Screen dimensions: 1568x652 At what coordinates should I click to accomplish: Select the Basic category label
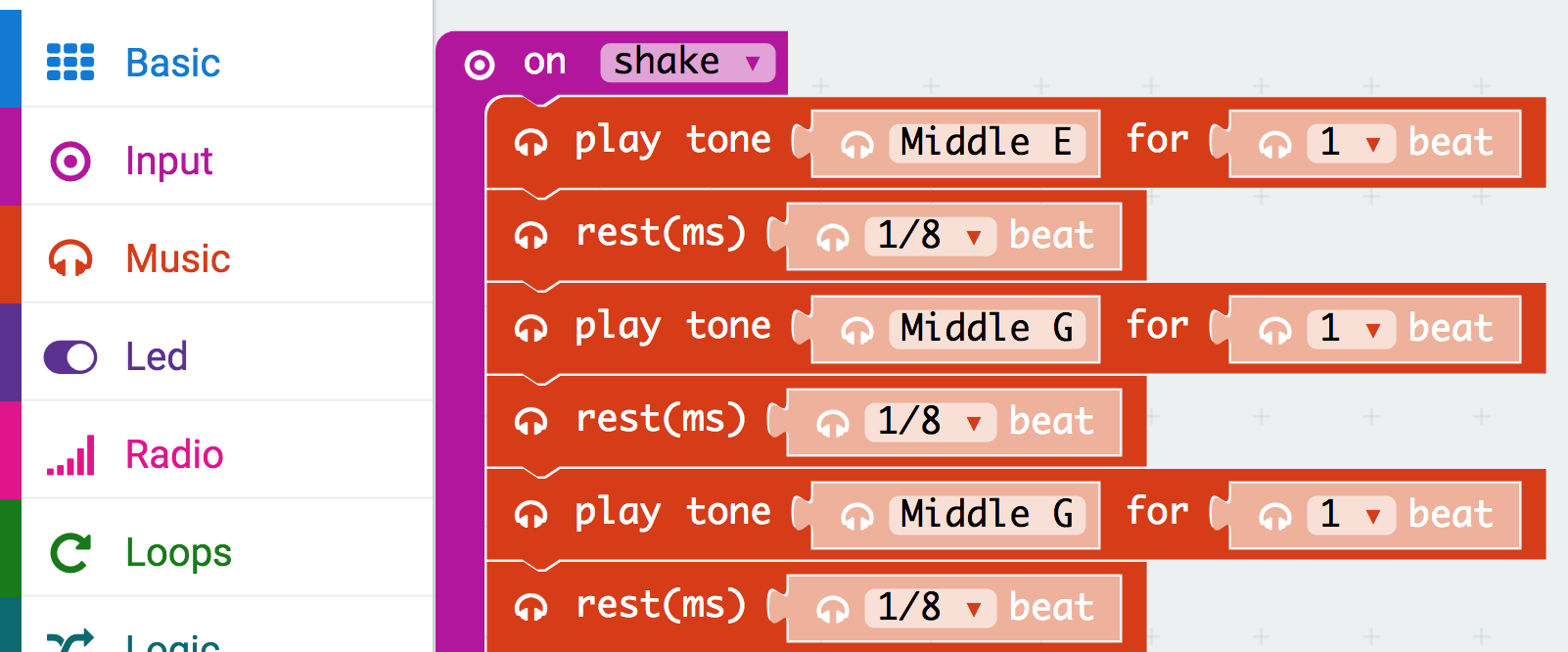point(173,63)
